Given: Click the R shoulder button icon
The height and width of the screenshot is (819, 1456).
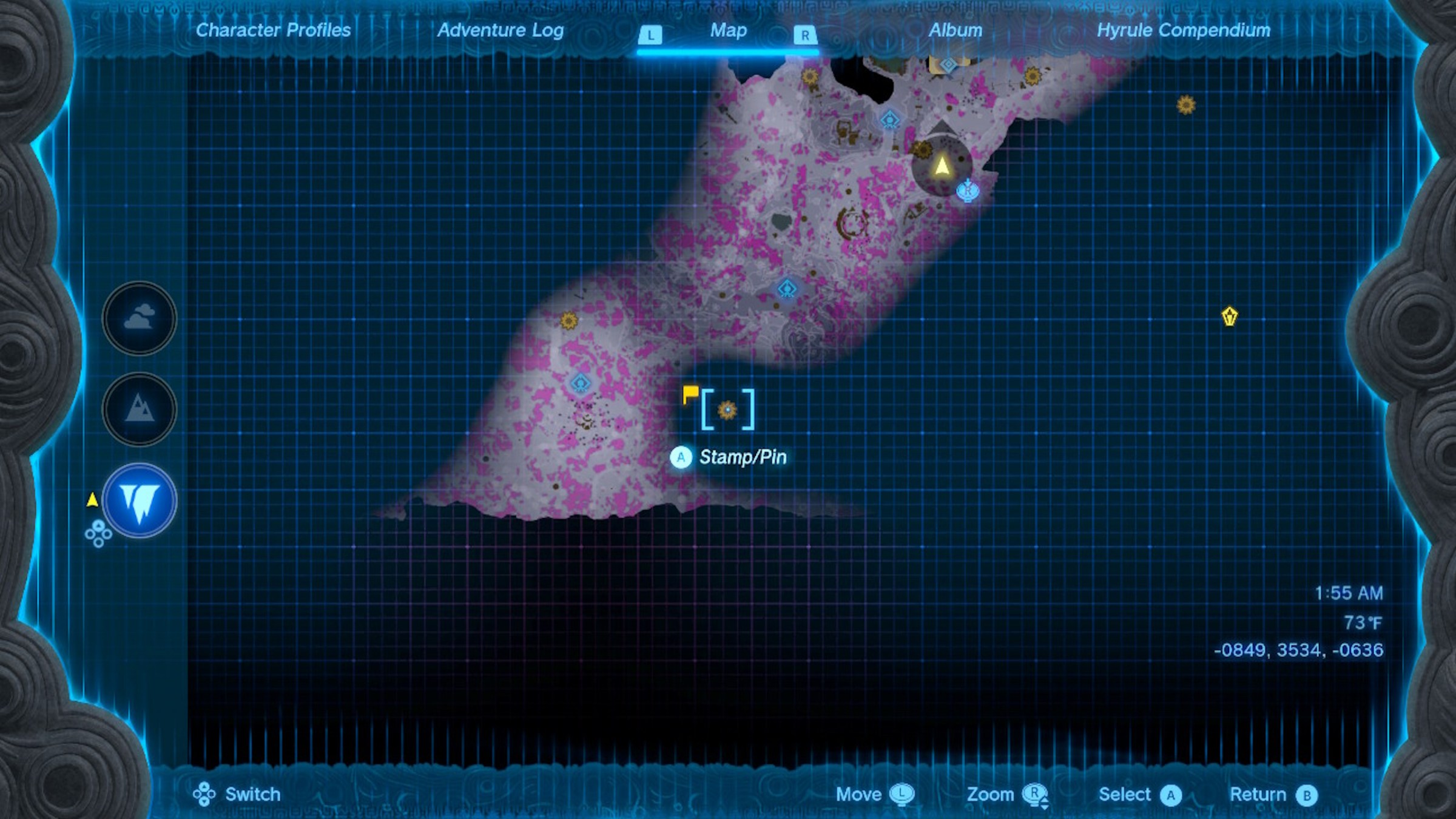Looking at the screenshot, I should tap(805, 35).
